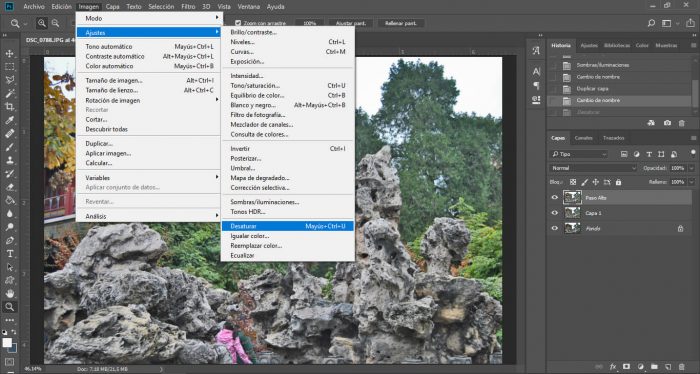Viewport: 700px width, 374px height.
Task: Switch to the Trazados tab
Action: (x=613, y=138)
